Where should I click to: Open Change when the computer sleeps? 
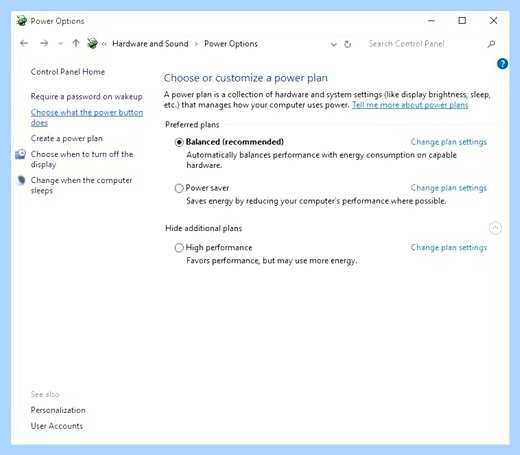click(x=81, y=185)
